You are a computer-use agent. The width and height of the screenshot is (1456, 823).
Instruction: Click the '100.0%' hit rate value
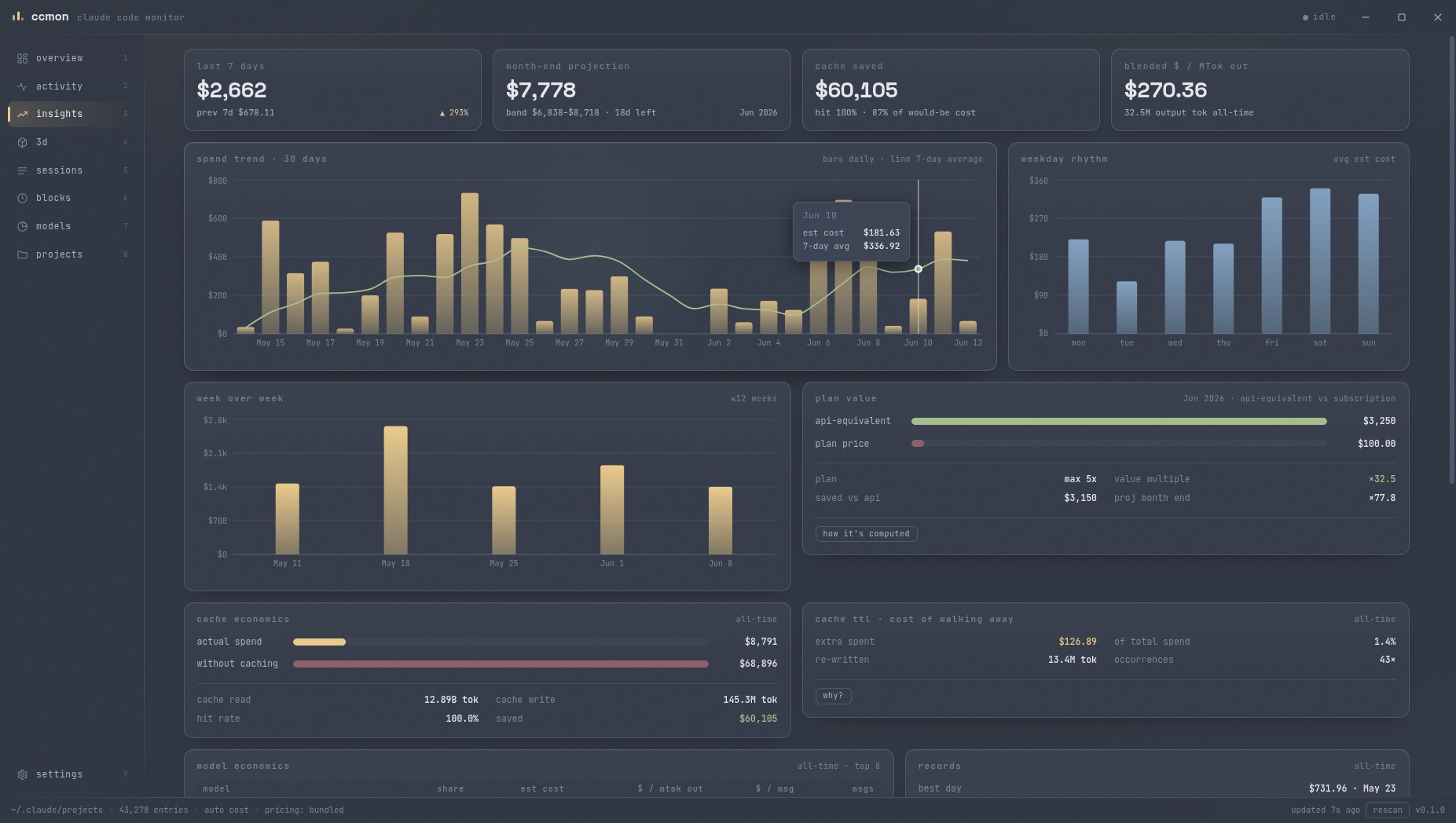[x=462, y=719]
